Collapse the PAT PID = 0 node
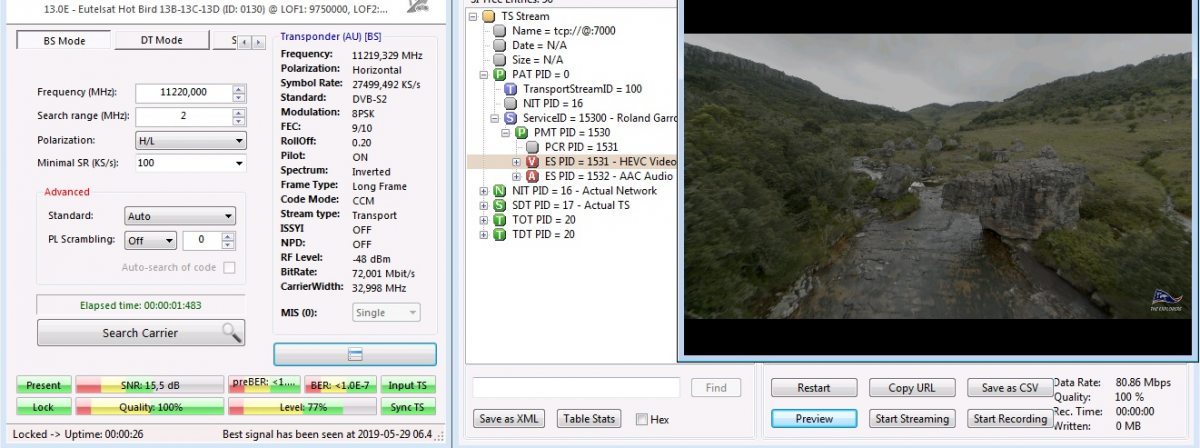The height and width of the screenshot is (448, 1200). (x=485, y=75)
